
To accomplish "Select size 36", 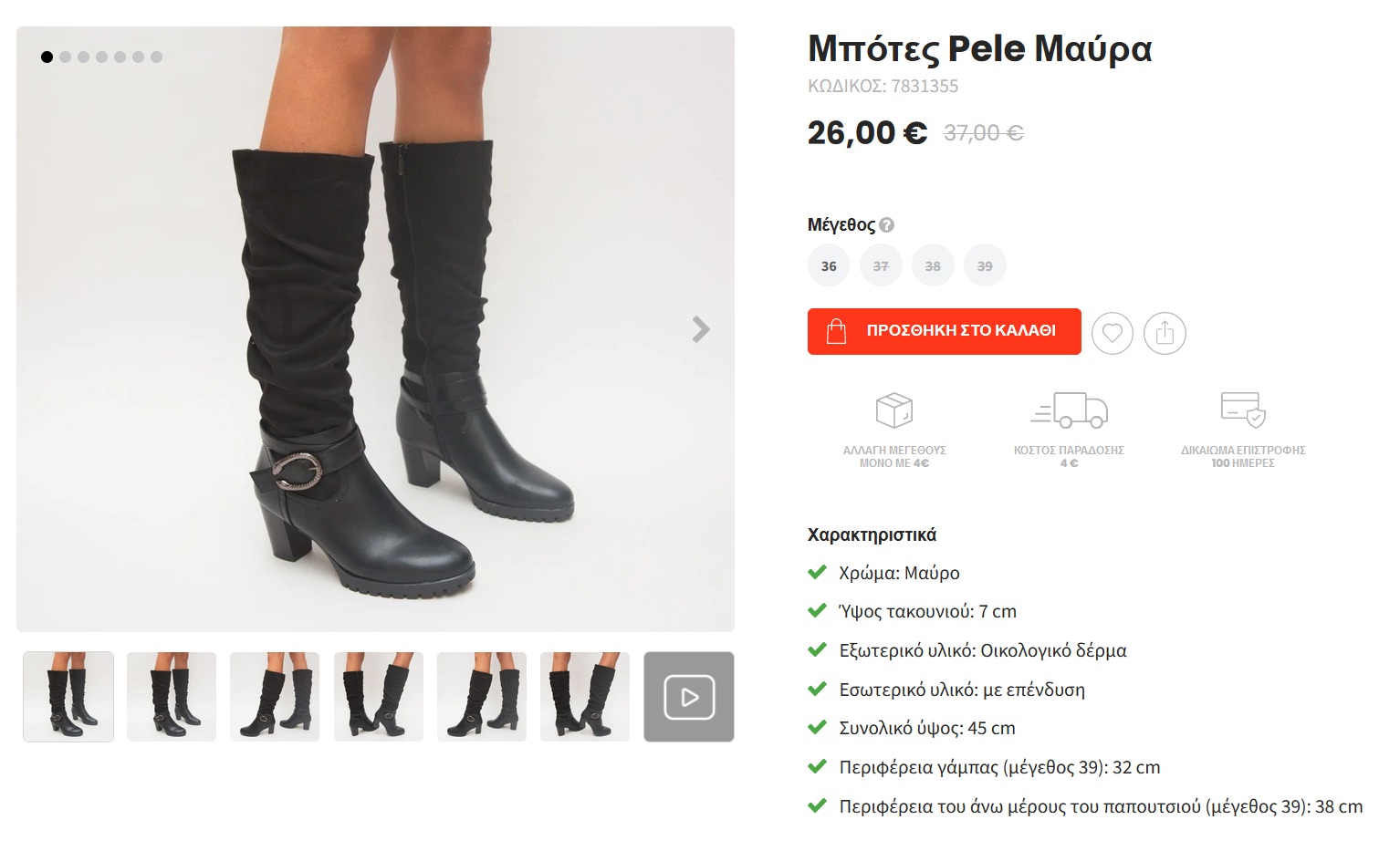I will pos(829,266).
